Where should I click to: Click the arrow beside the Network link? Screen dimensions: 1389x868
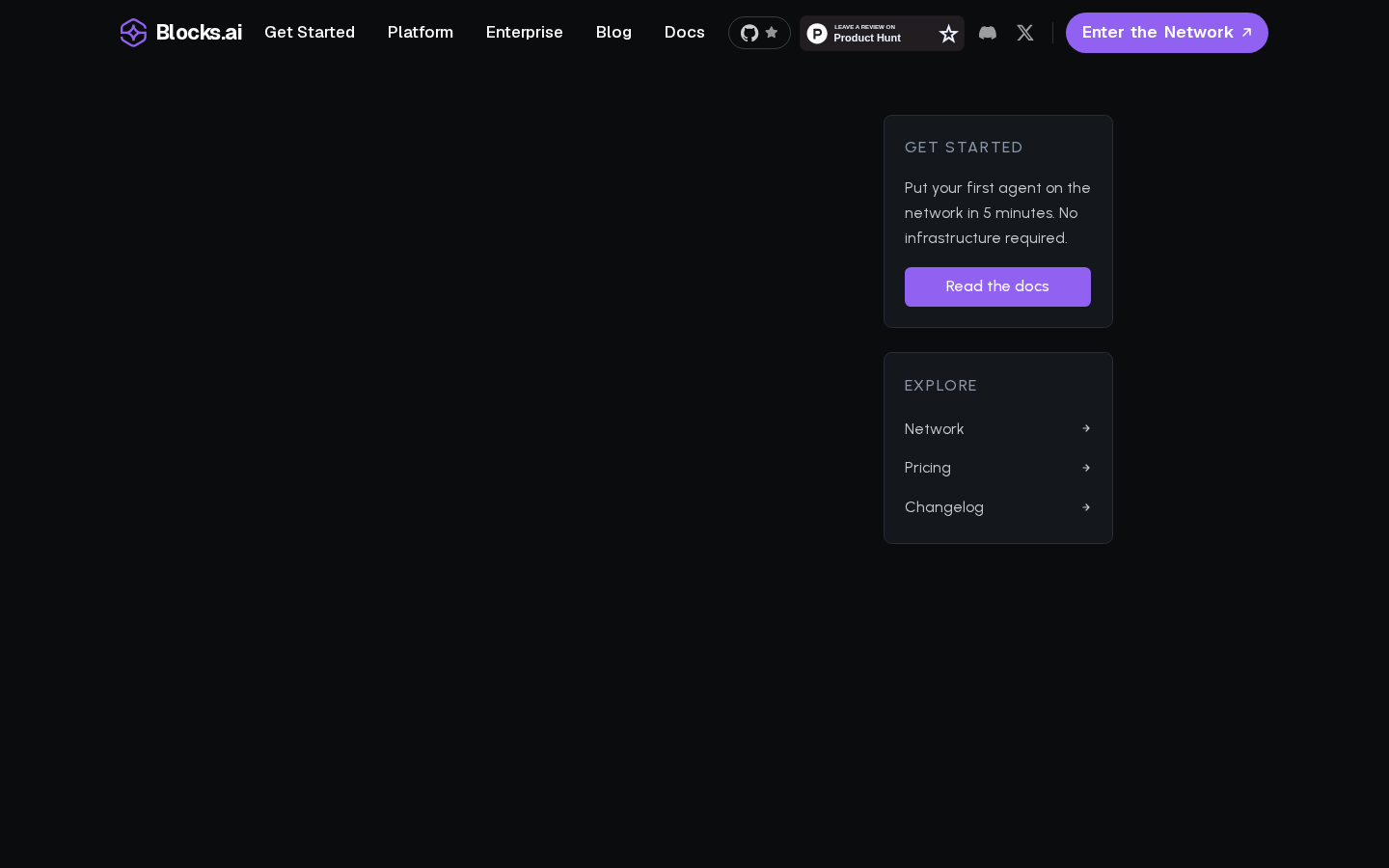(x=1086, y=428)
